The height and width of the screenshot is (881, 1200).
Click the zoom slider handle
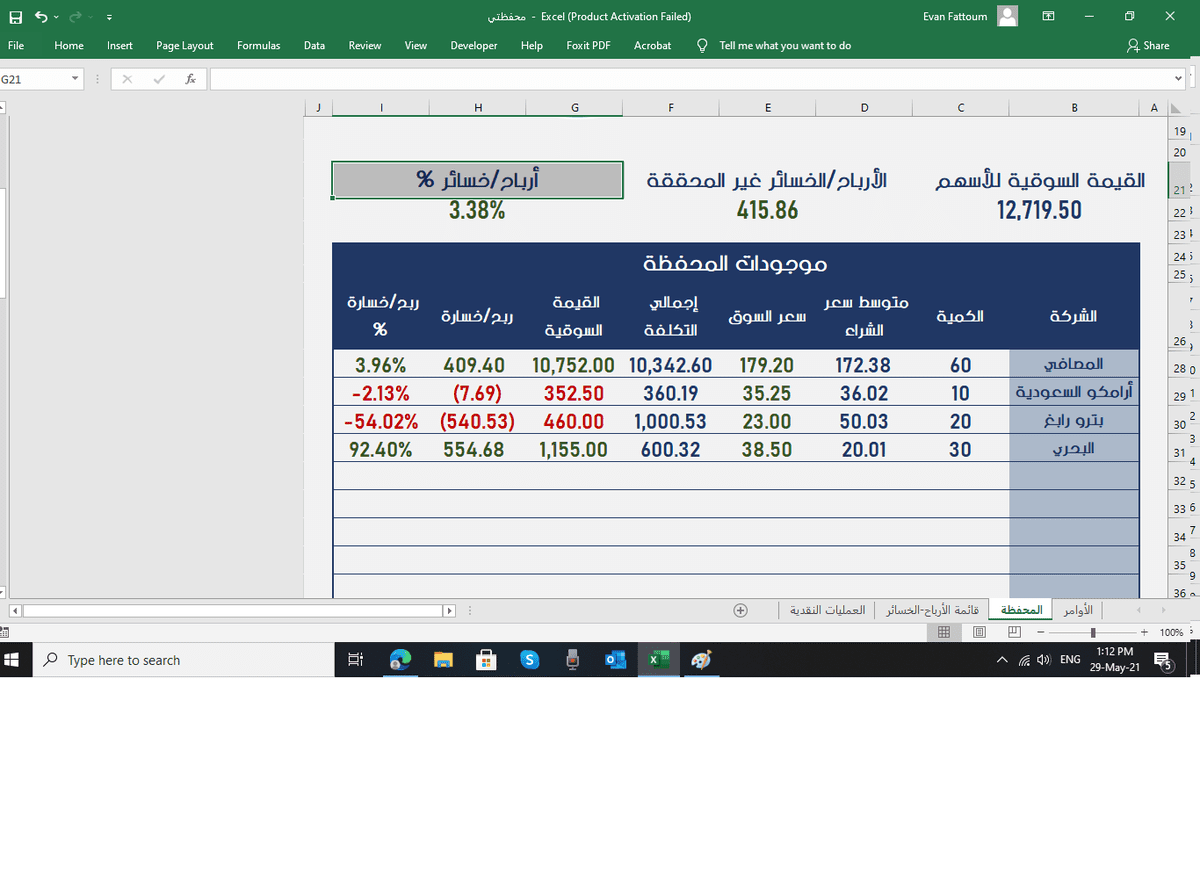point(1094,632)
